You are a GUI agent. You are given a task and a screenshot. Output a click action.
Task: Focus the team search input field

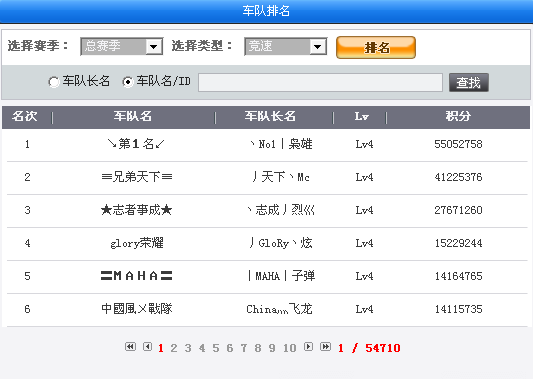pos(321,82)
